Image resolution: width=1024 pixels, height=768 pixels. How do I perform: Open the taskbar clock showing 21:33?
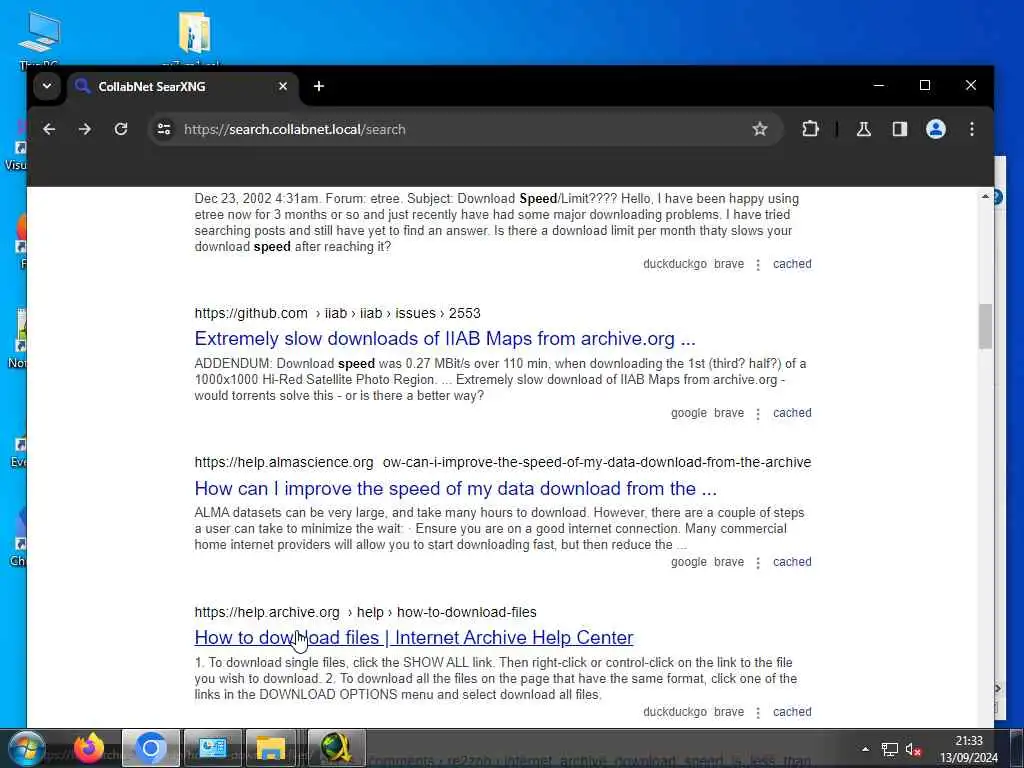[969, 749]
